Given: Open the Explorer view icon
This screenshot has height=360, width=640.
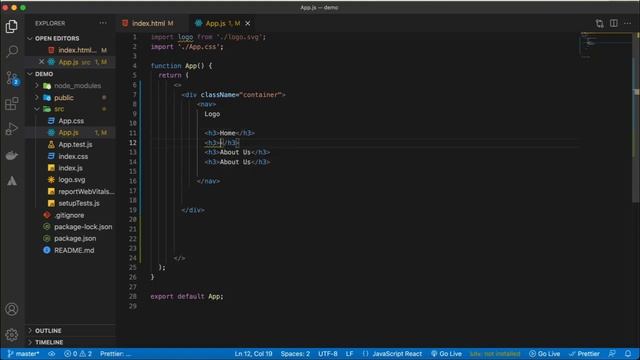Looking at the screenshot, I should [12, 27].
